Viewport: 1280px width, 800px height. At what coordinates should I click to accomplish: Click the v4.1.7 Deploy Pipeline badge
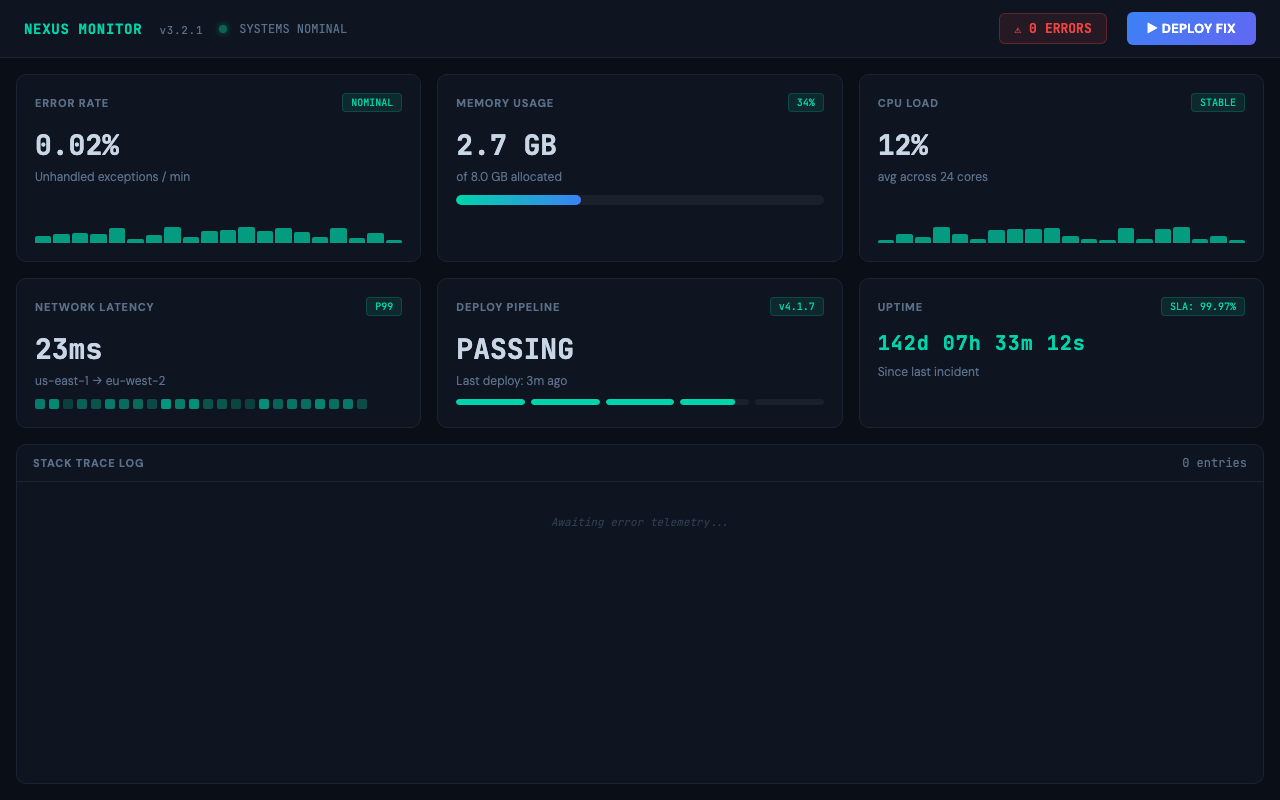[796, 306]
